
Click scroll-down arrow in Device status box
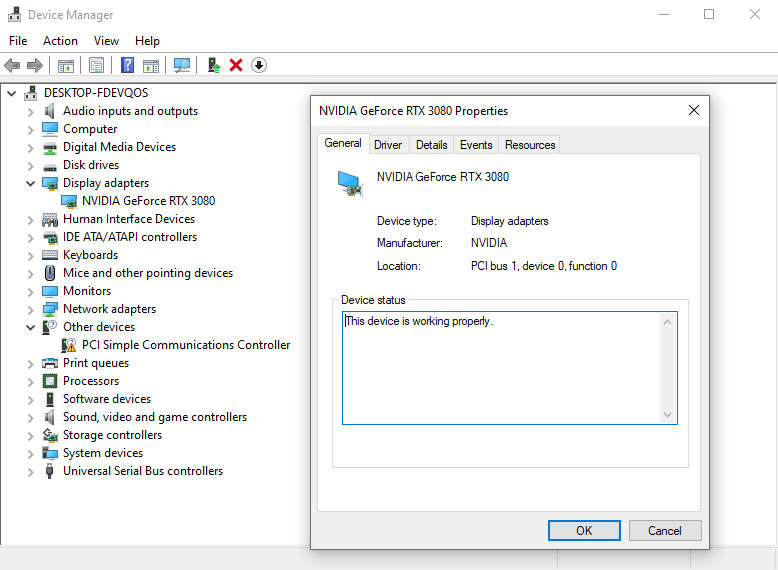pos(667,414)
